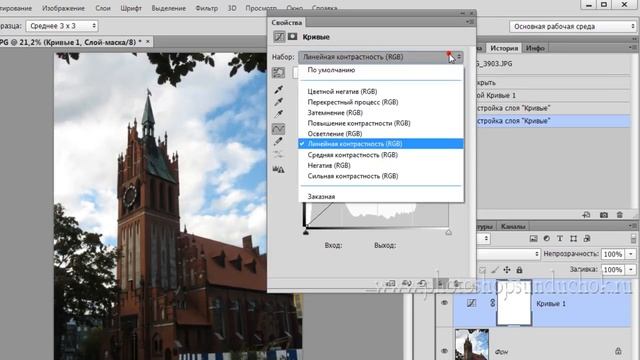Hide the Кривые 1 layer eye
The width and height of the screenshot is (640, 360).
[x=444, y=303]
